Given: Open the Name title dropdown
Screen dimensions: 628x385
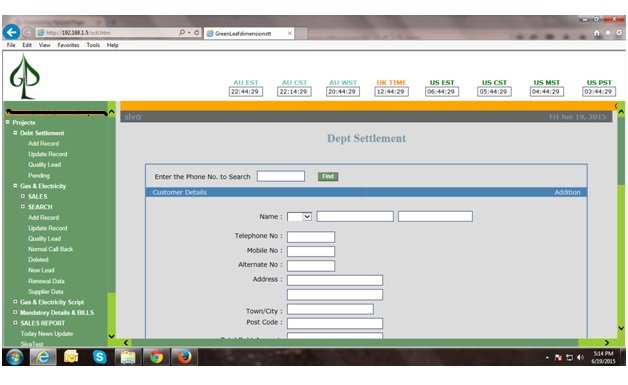Looking at the screenshot, I should [299, 217].
